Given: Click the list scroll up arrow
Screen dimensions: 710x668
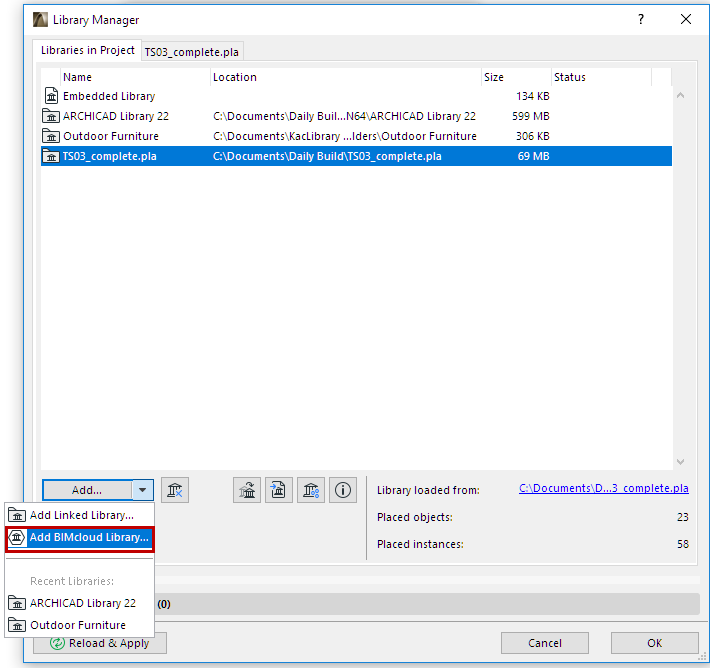Looking at the screenshot, I should pos(680,96).
